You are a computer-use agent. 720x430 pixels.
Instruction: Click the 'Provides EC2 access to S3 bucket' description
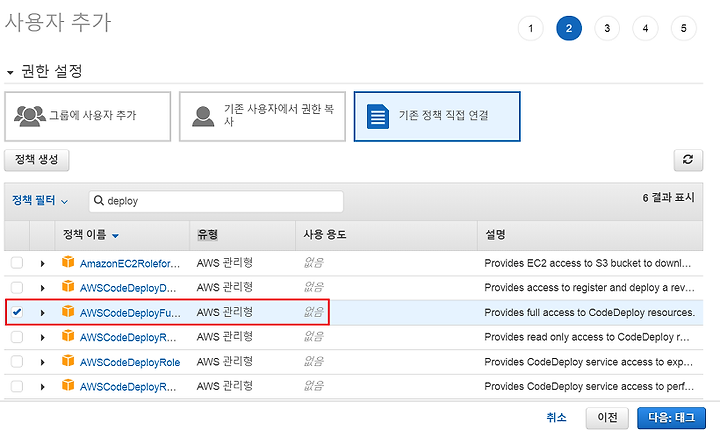[588, 263]
